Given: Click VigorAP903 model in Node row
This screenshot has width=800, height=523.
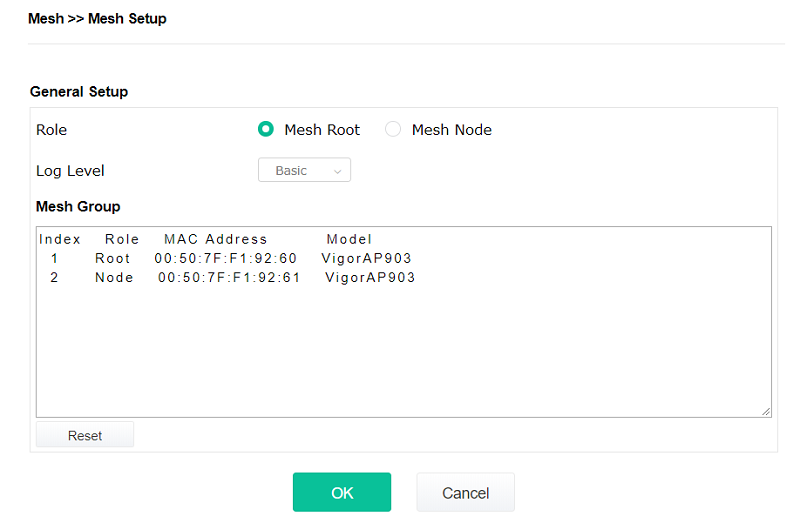Looking at the screenshot, I should (370, 278).
